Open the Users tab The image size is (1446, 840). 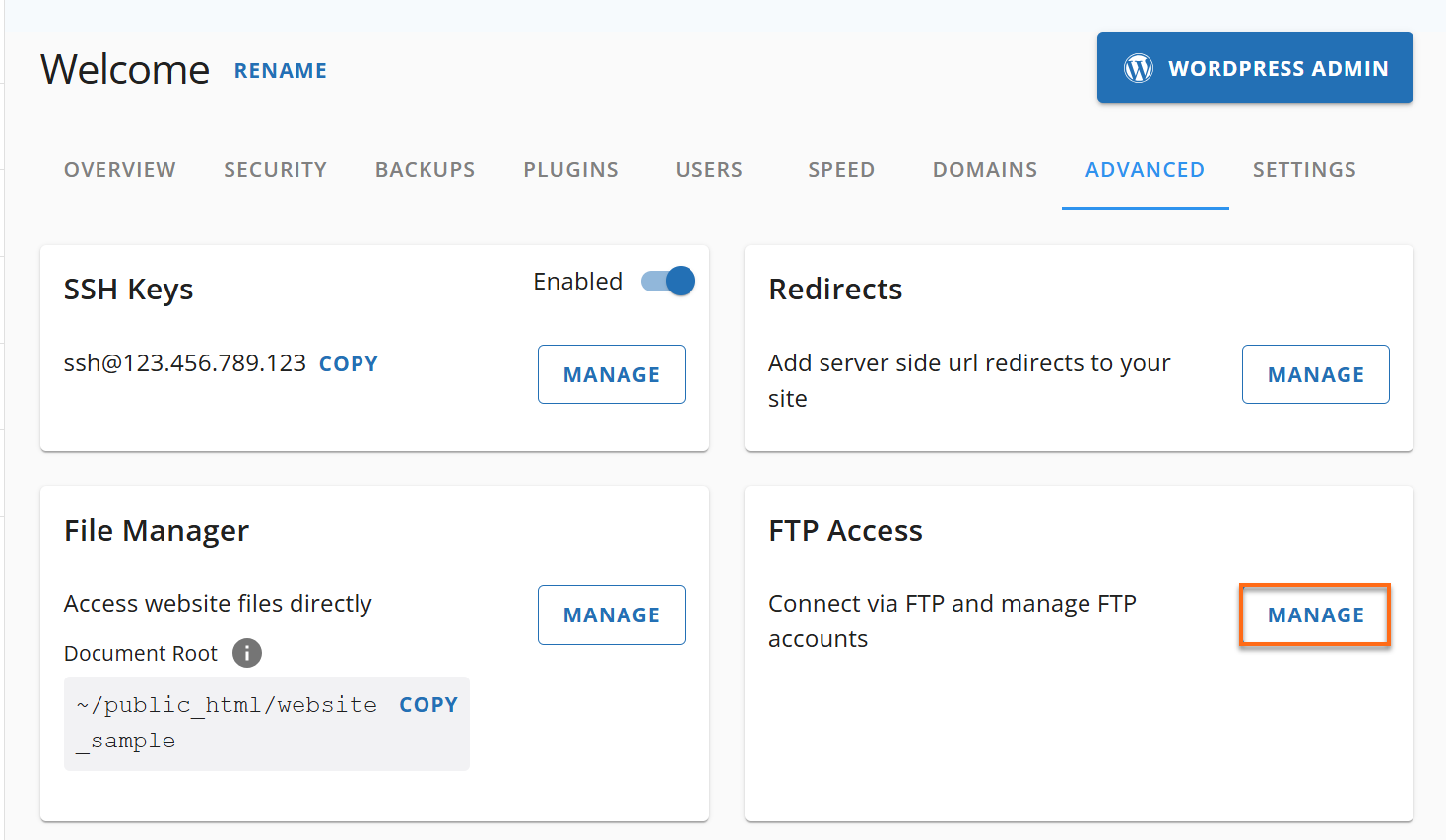[x=709, y=170]
